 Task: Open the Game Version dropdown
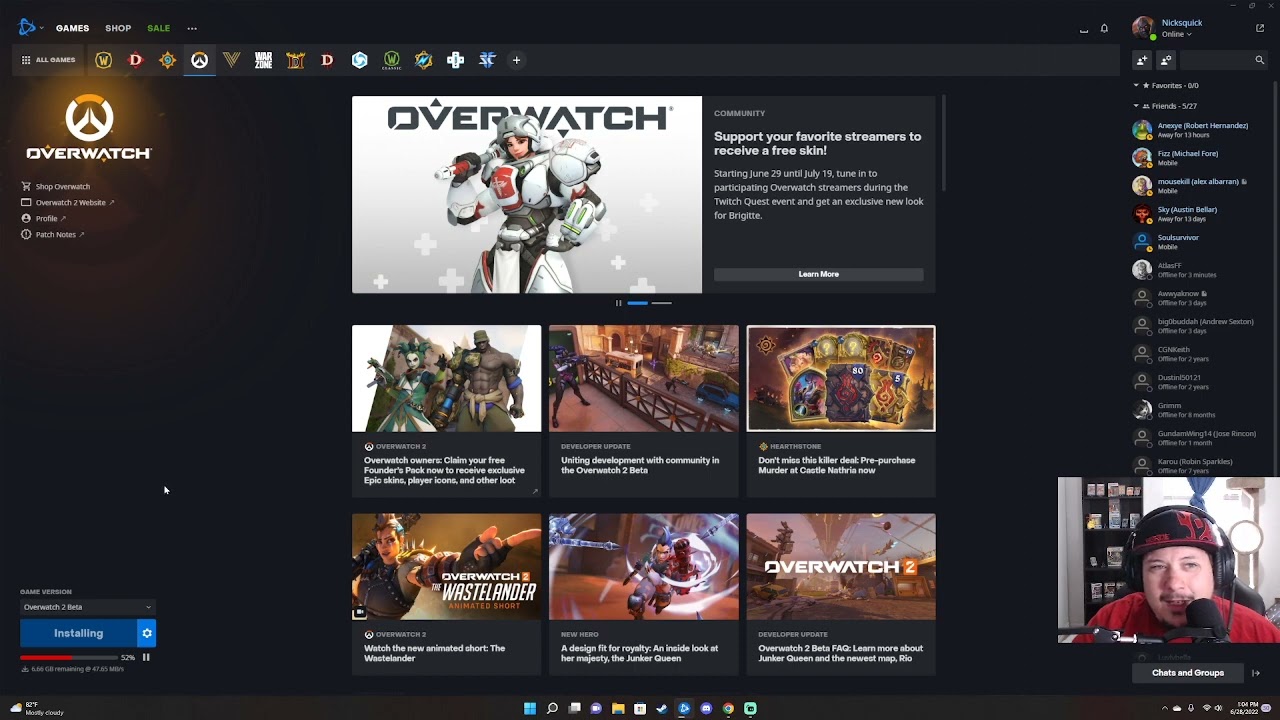pyautogui.click(x=88, y=607)
